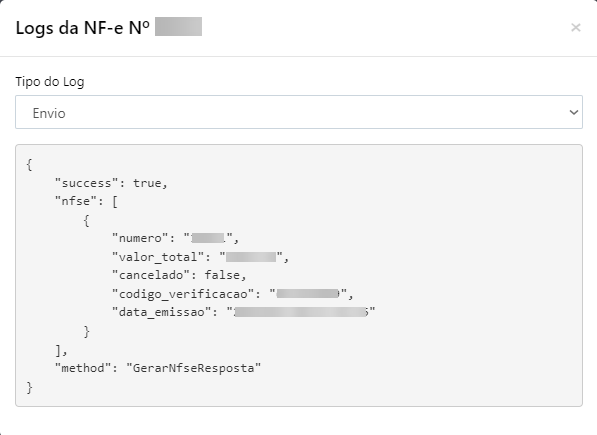Close the Logs da NF-e dialog
Viewport: 597px width, 435px height.
pos(575,27)
